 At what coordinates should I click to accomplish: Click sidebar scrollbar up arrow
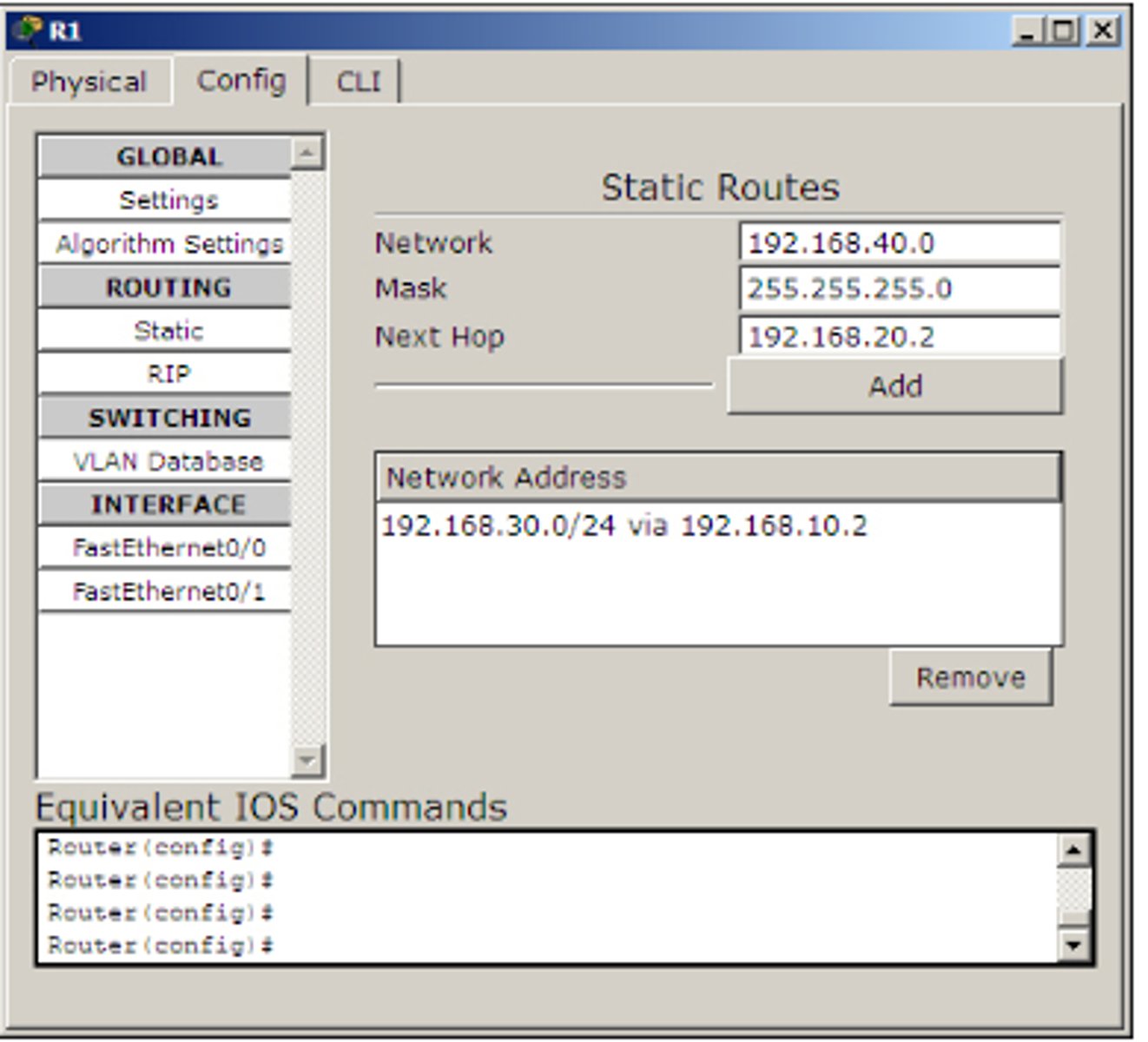pyautogui.click(x=307, y=154)
